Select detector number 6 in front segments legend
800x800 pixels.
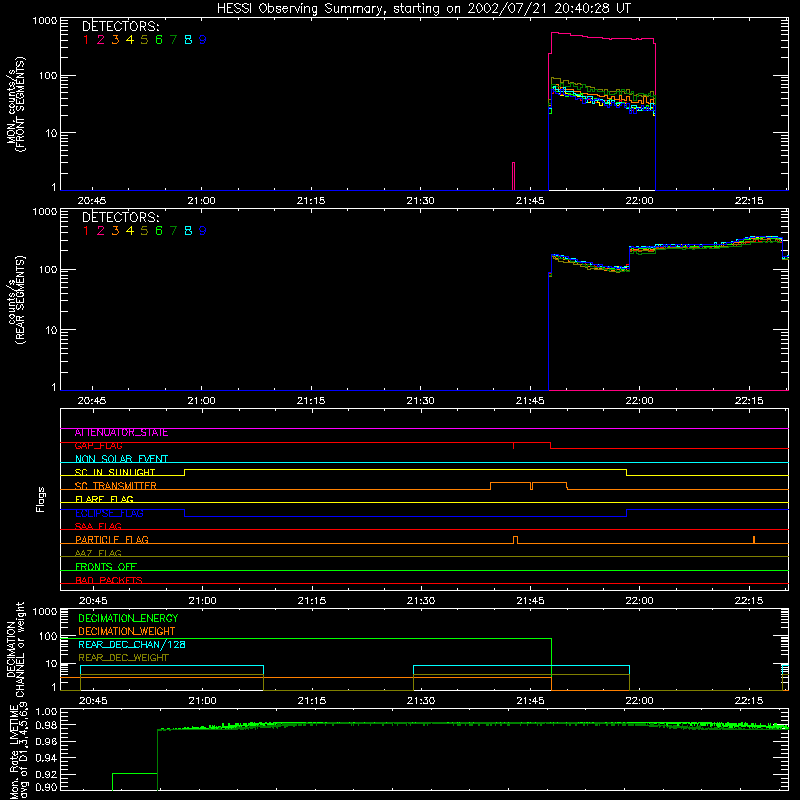coord(159,40)
